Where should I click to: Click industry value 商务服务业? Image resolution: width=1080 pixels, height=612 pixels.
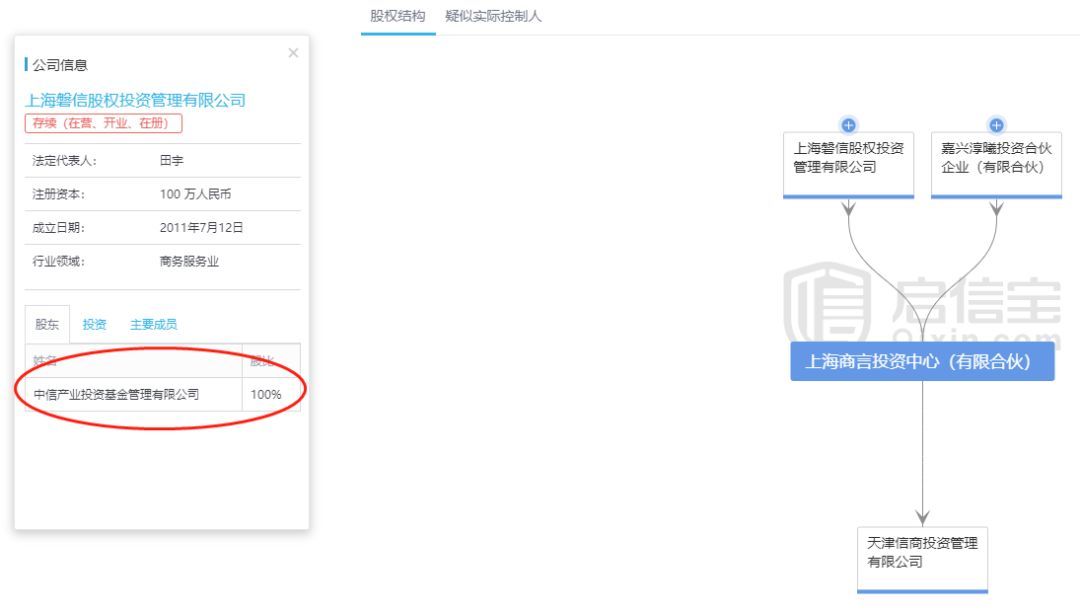click(189, 261)
